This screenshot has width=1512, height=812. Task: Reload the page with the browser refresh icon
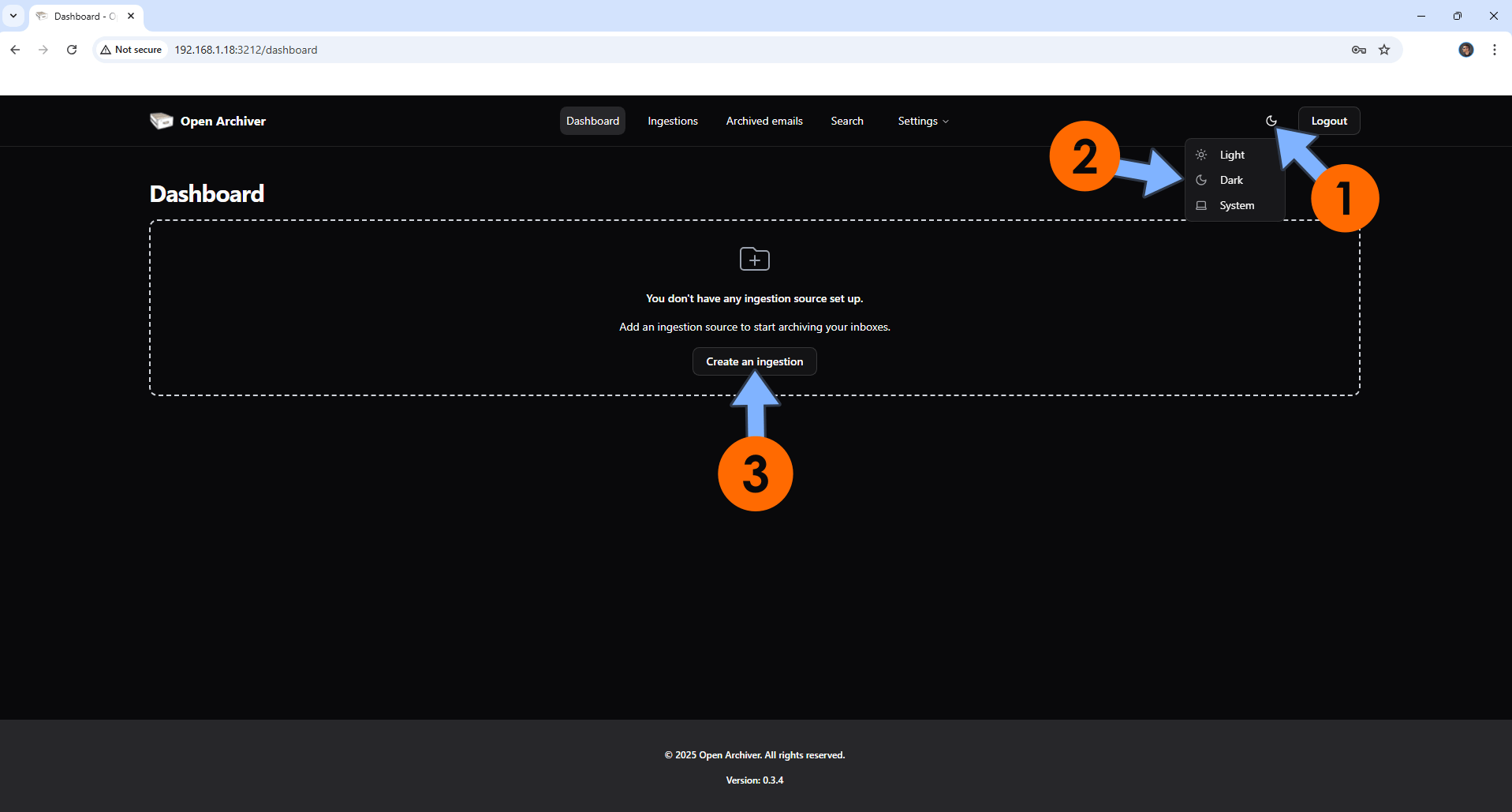[x=72, y=50]
